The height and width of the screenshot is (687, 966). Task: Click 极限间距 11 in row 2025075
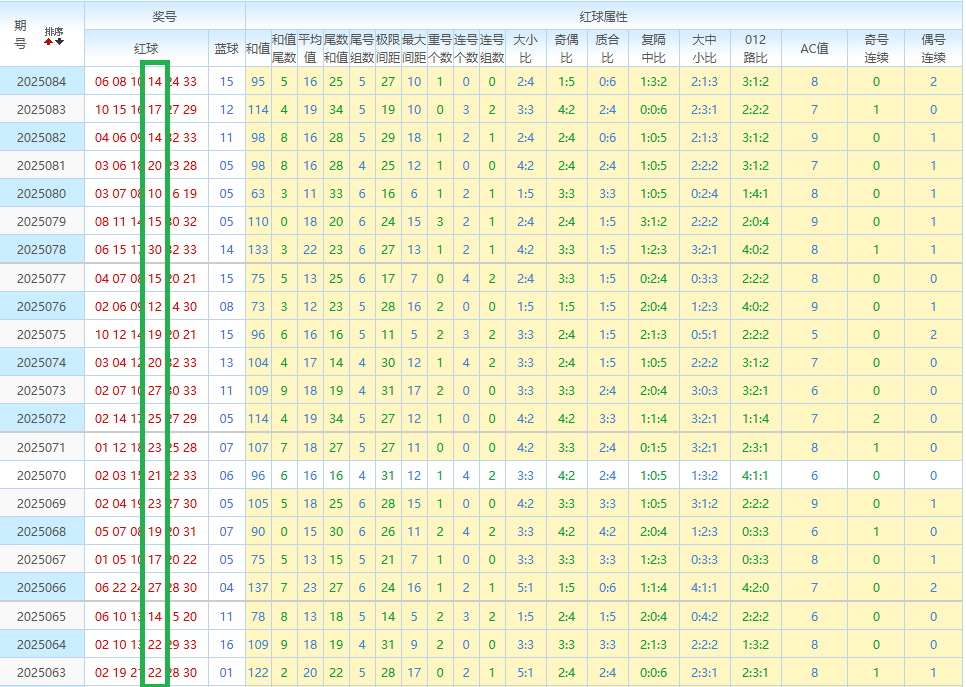tap(388, 335)
